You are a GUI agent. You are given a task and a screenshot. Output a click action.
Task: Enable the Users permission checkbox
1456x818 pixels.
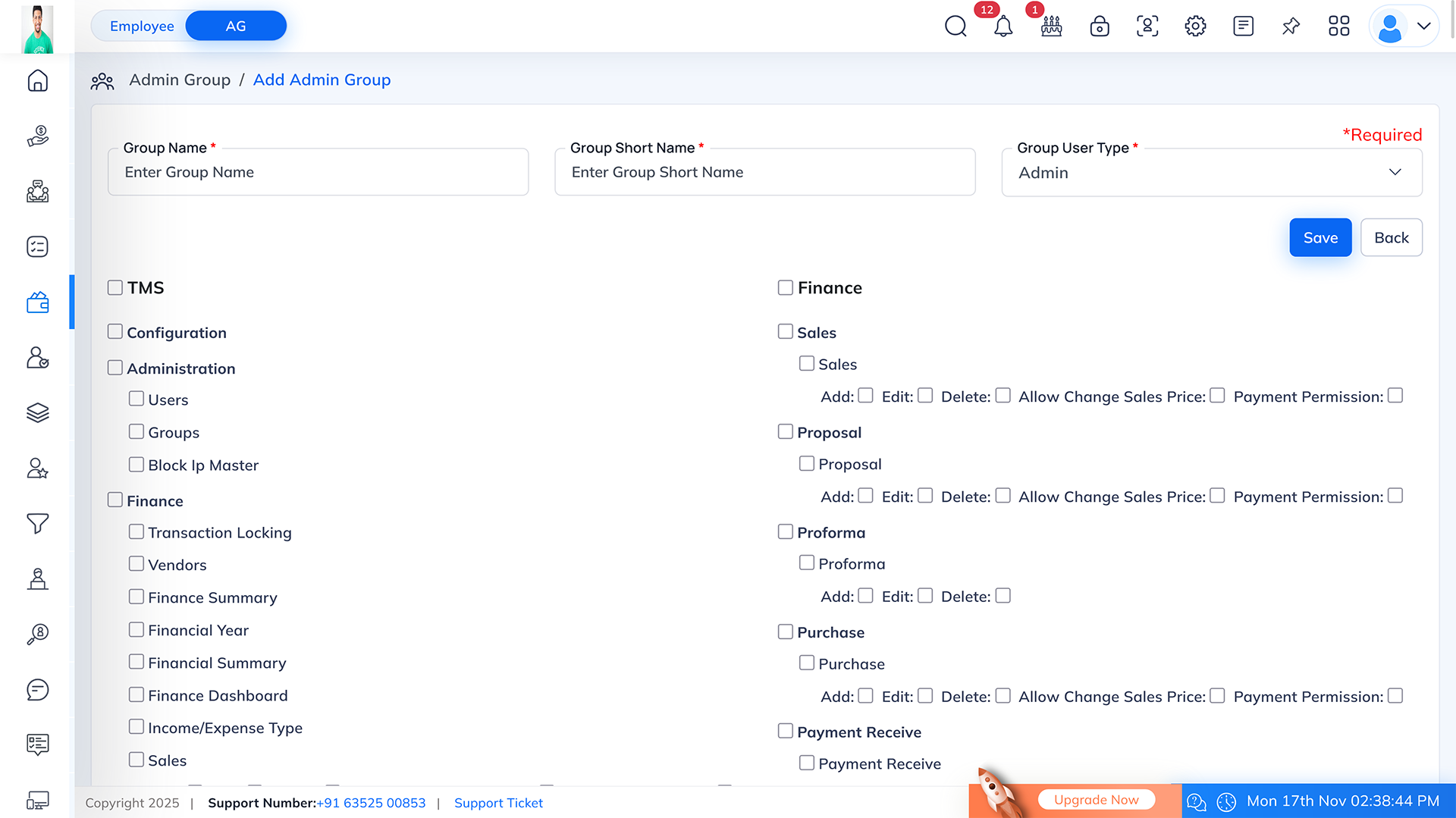coord(136,399)
